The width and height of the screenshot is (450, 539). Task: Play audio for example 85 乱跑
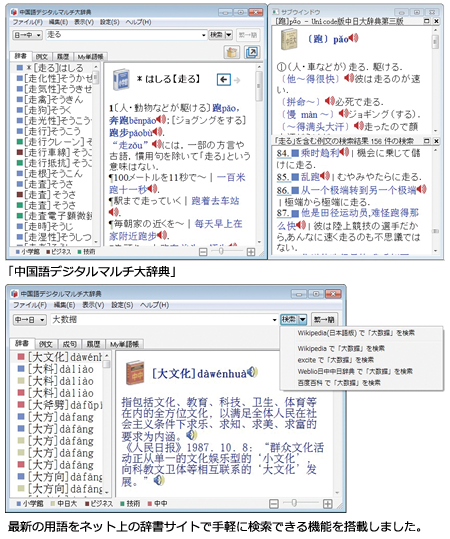pos(325,176)
